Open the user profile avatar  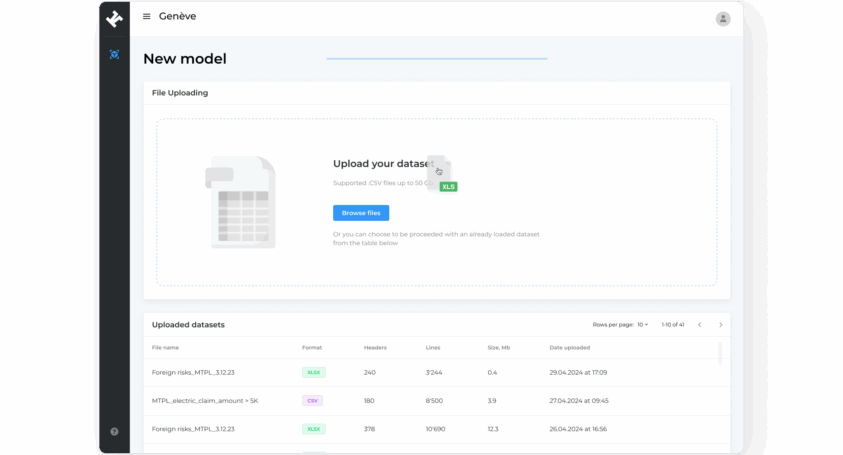coord(722,18)
